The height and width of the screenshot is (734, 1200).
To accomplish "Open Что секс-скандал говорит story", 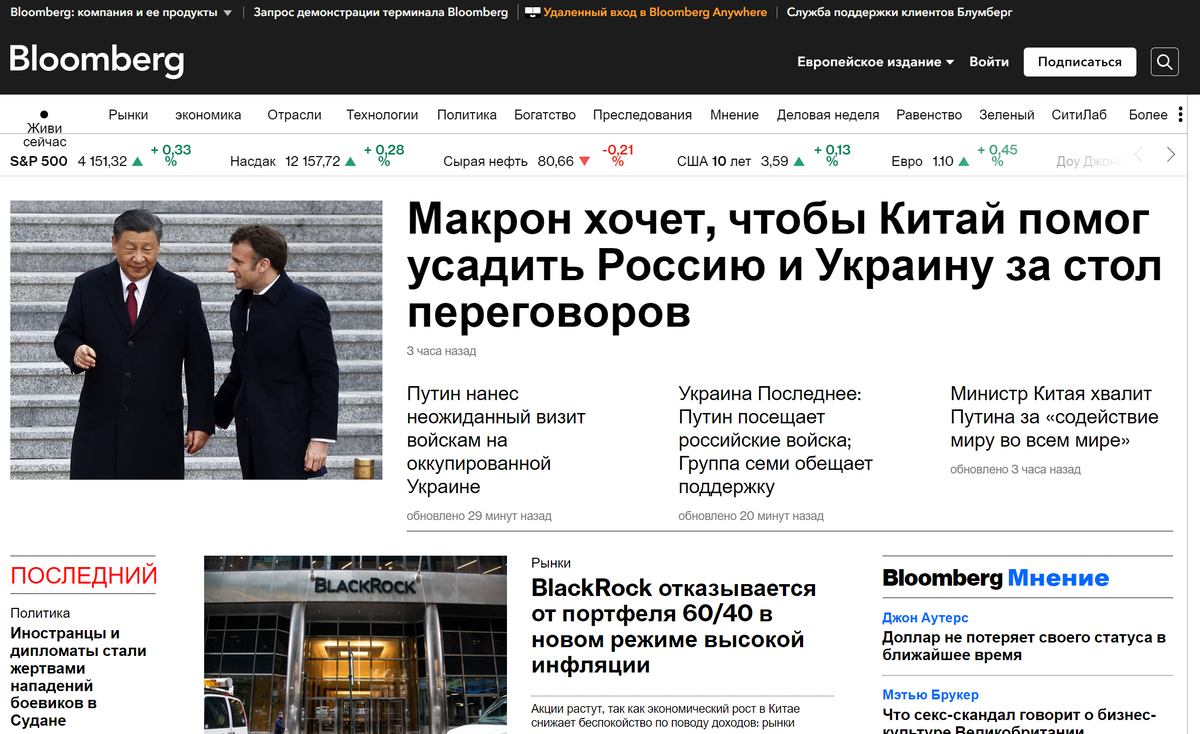I will coord(1019,720).
